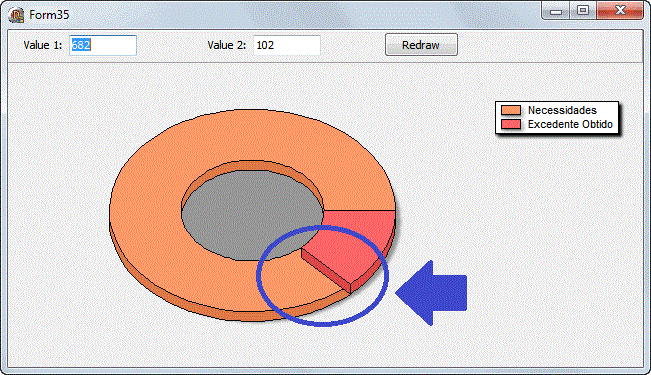
Task: Click the Redraw button
Action: click(x=421, y=45)
